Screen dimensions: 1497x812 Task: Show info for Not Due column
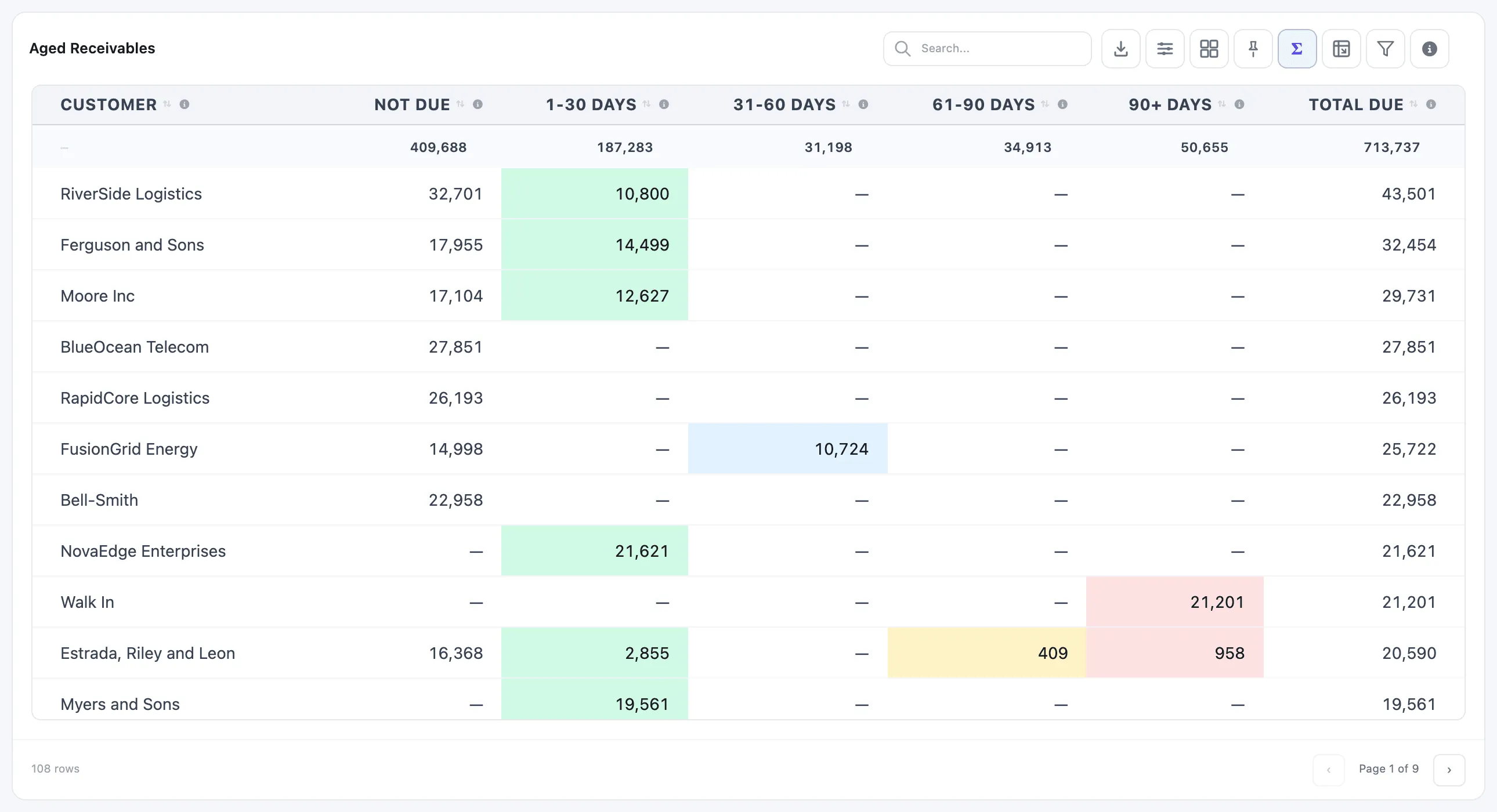click(x=478, y=104)
